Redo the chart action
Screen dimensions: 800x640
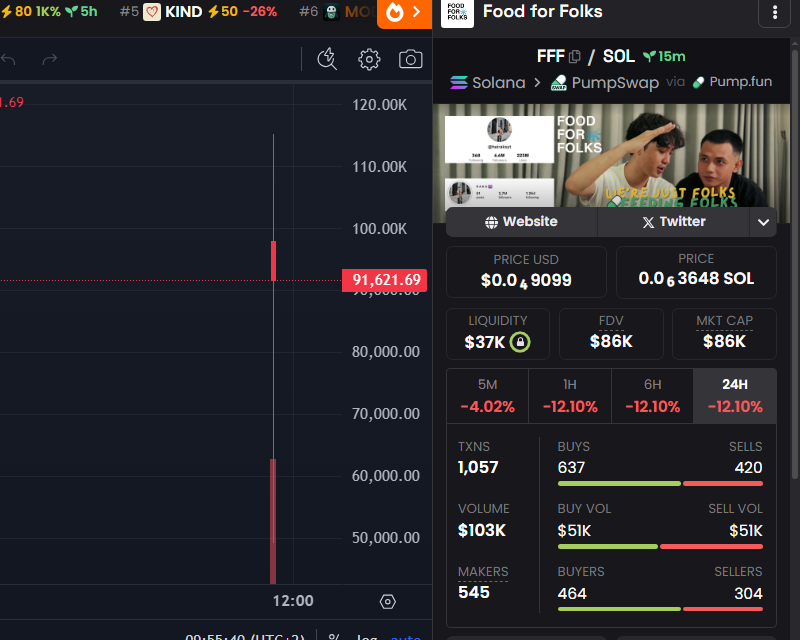pos(49,59)
